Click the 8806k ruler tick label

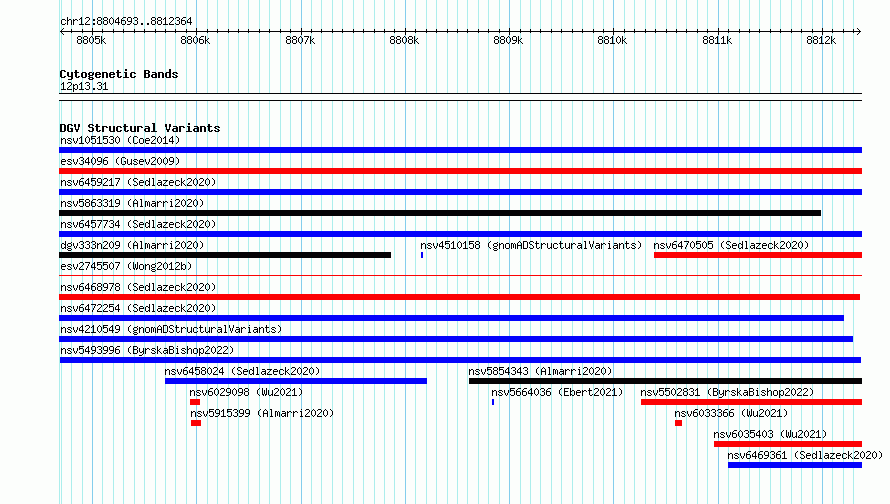click(x=195, y=40)
